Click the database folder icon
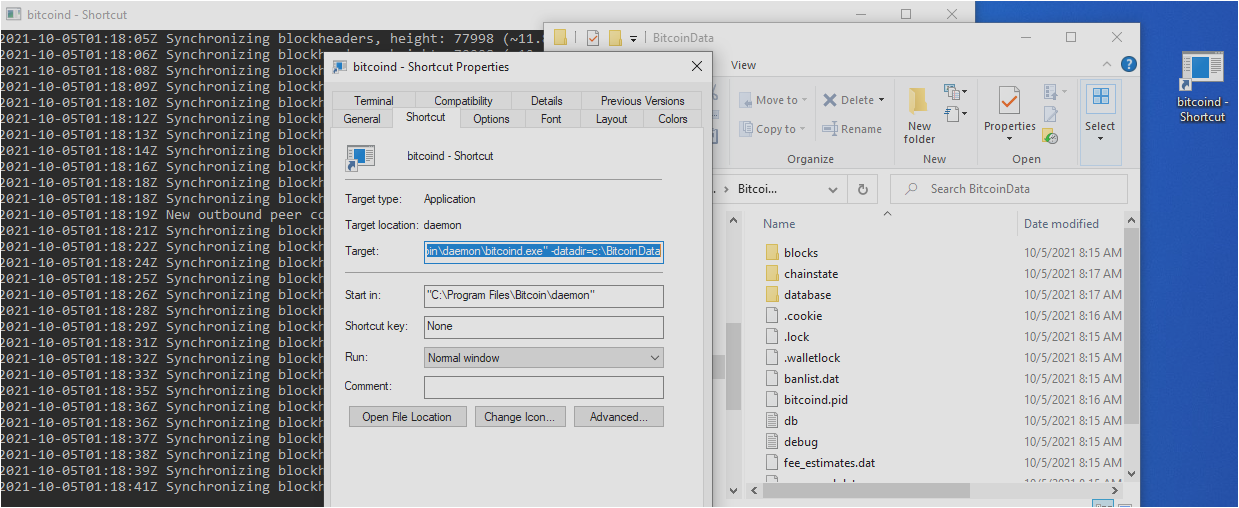This screenshot has height=508, width=1239. 771,295
